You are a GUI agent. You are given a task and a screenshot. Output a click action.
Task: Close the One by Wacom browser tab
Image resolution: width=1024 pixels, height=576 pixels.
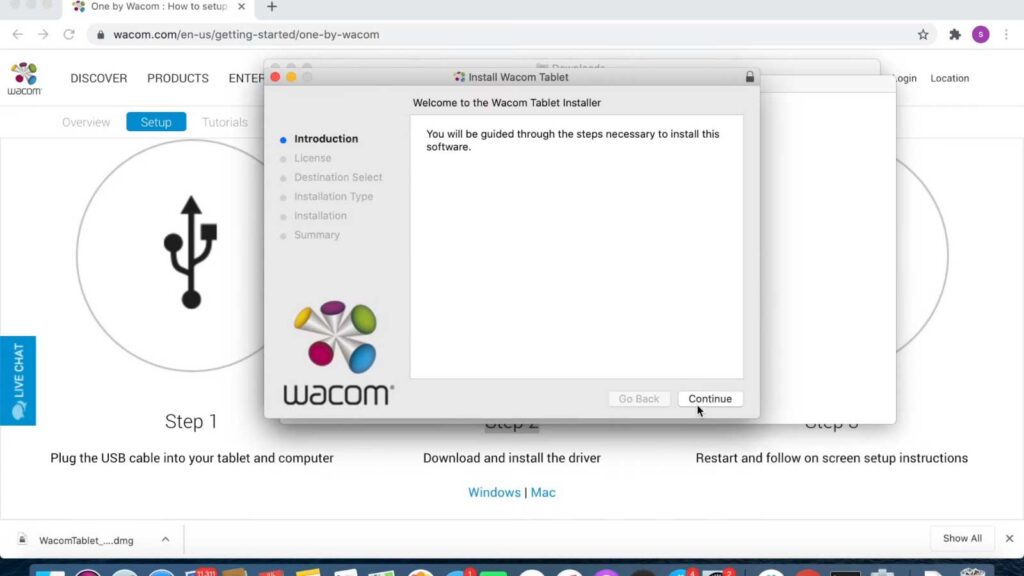242,7
